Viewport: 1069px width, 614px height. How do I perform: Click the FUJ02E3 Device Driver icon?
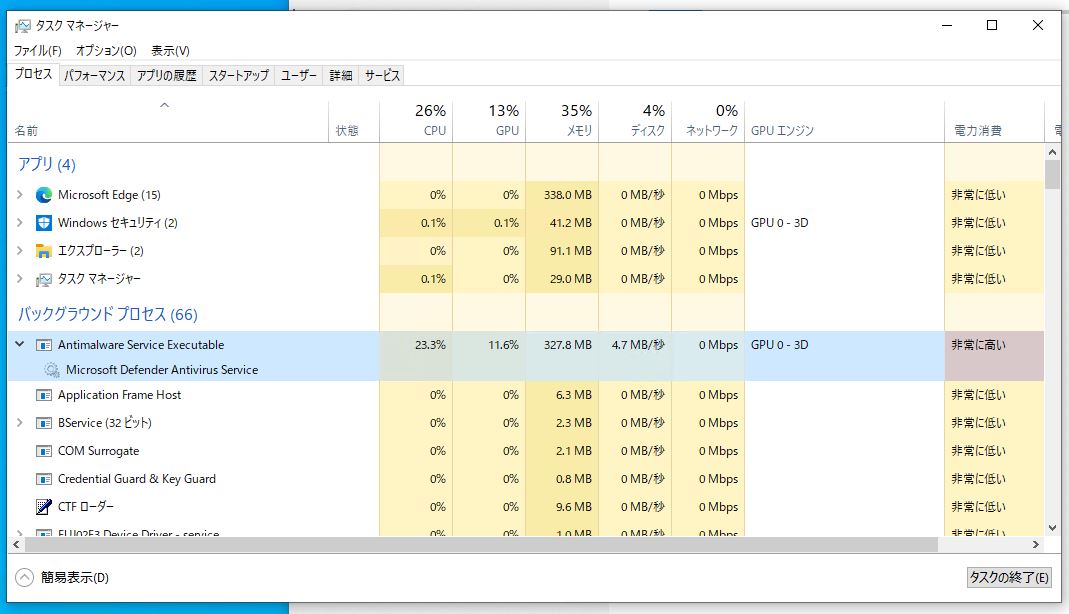(42, 533)
